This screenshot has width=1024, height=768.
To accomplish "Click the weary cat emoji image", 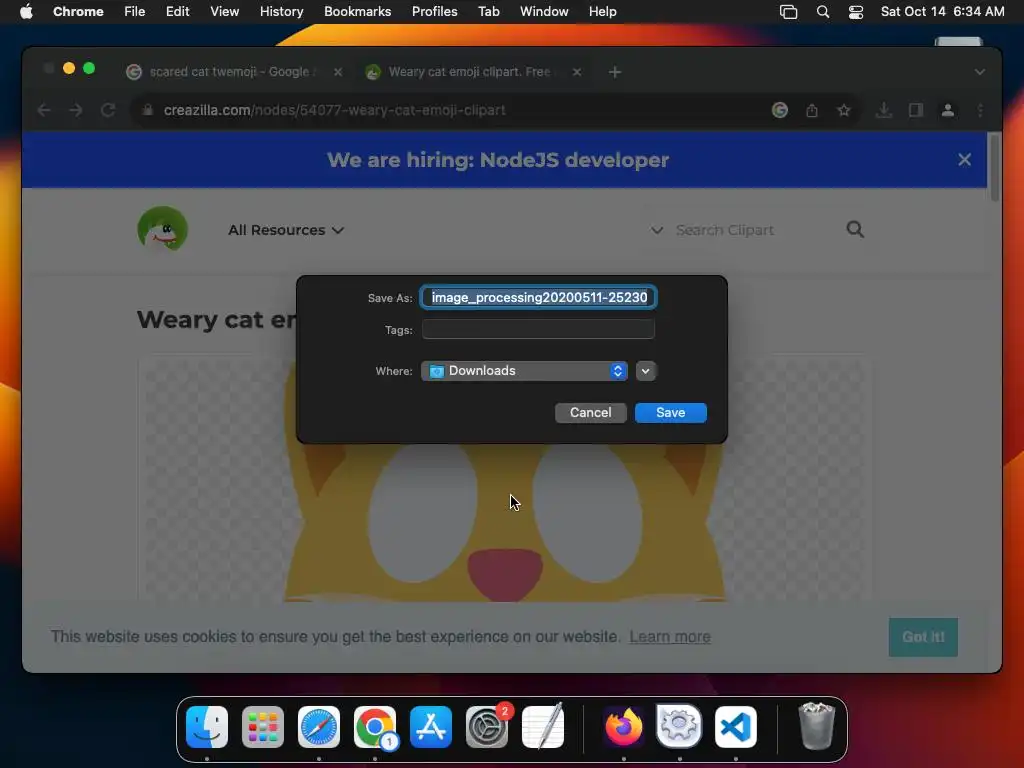I will [504, 522].
